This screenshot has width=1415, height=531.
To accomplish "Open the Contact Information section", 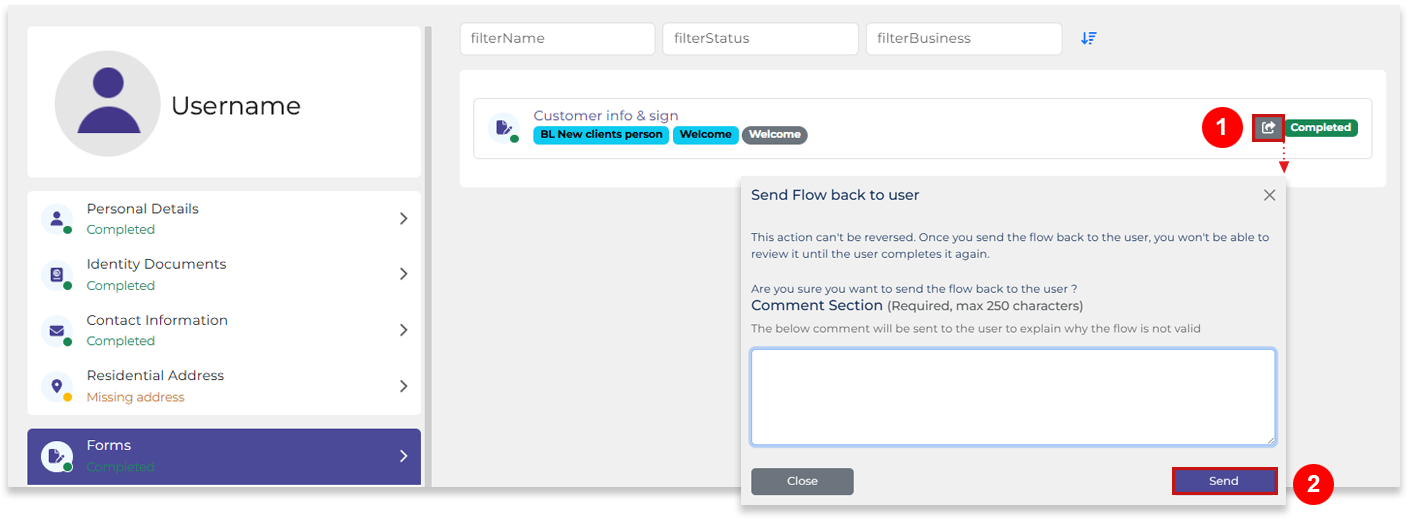I will [x=224, y=330].
